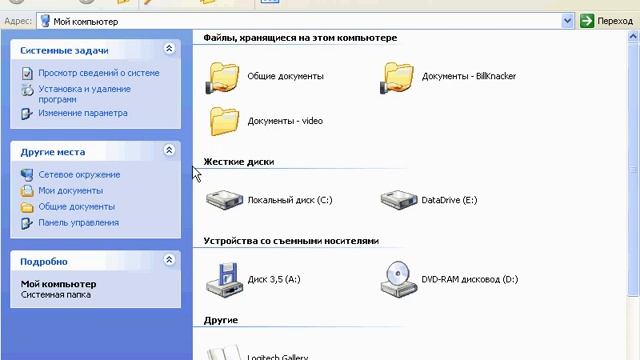Viewport: 640px width, 360px height.
Task: Click the Системные задачи panel title
Action: (x=64, y=51)
